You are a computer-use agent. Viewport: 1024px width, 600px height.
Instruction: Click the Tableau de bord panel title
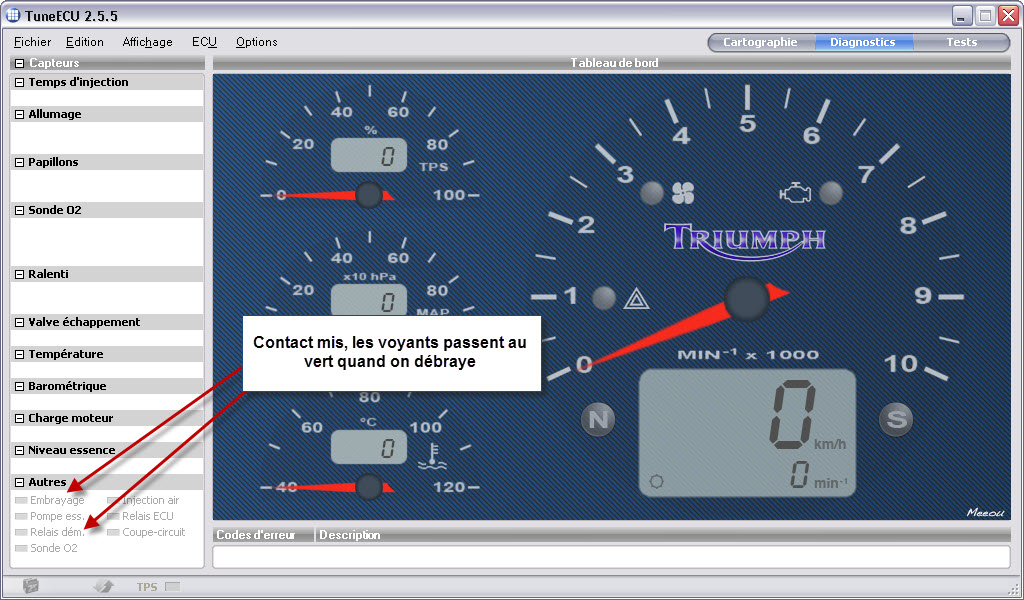tap(614, 63)
